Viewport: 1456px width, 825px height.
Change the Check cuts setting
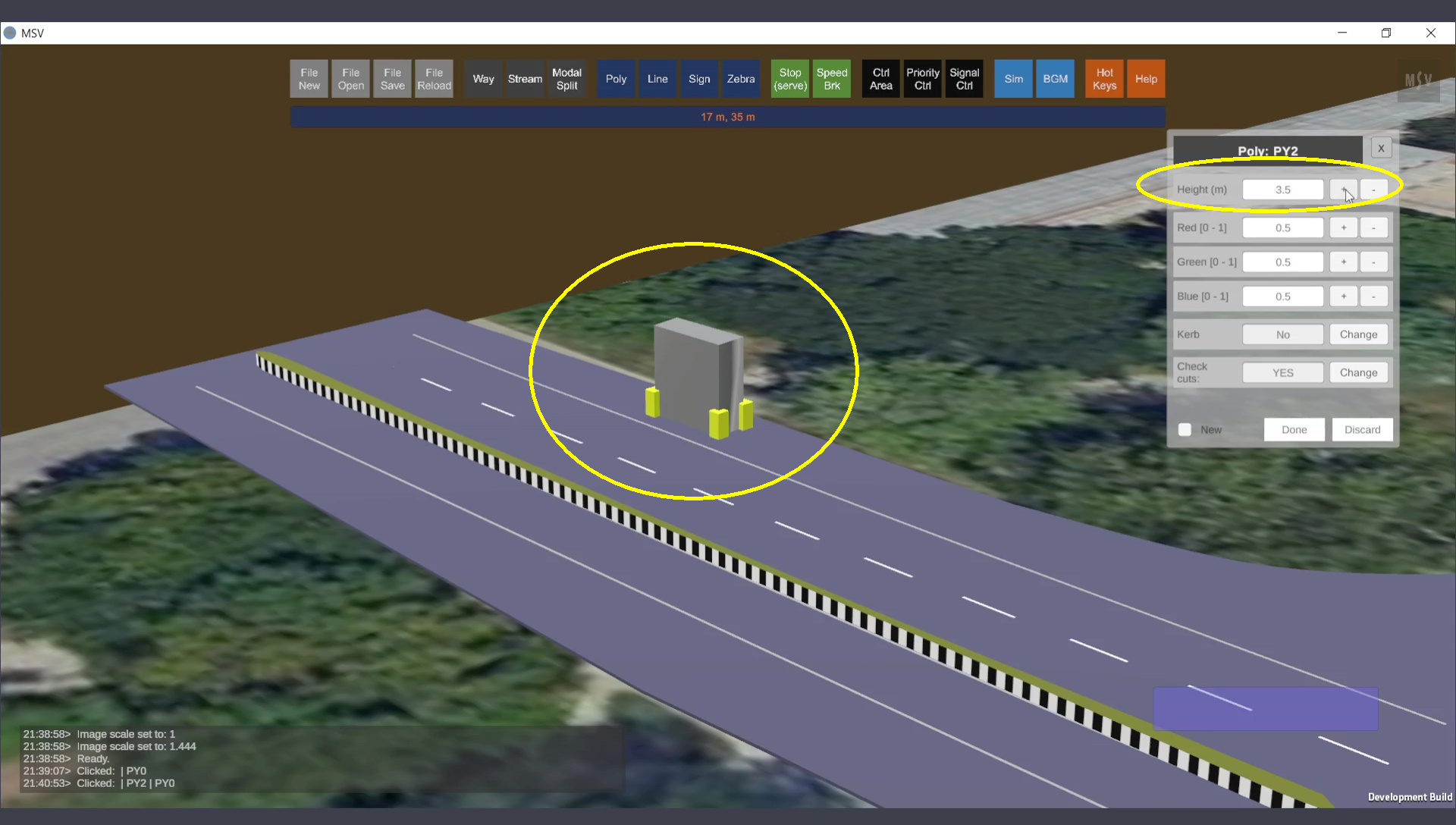[x=1358, y=372]
